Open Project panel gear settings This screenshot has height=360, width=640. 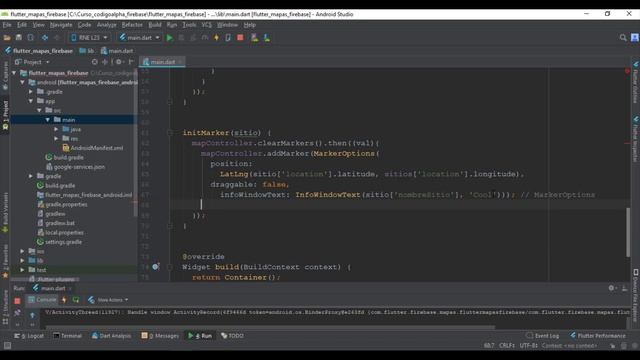pos(119,62)
